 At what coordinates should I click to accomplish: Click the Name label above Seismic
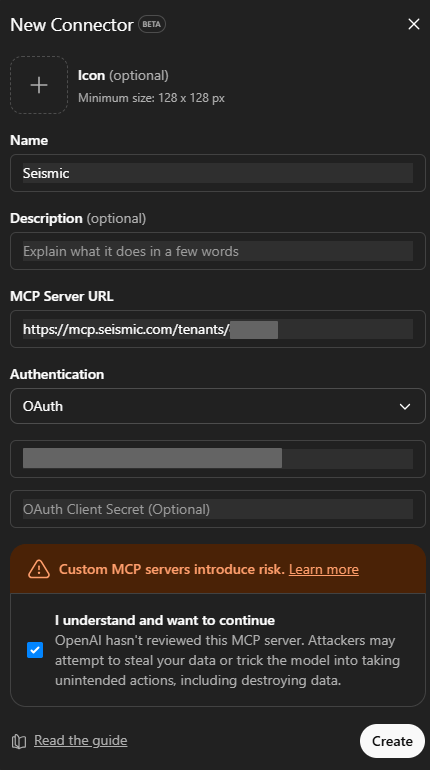(x=29, y=140)
